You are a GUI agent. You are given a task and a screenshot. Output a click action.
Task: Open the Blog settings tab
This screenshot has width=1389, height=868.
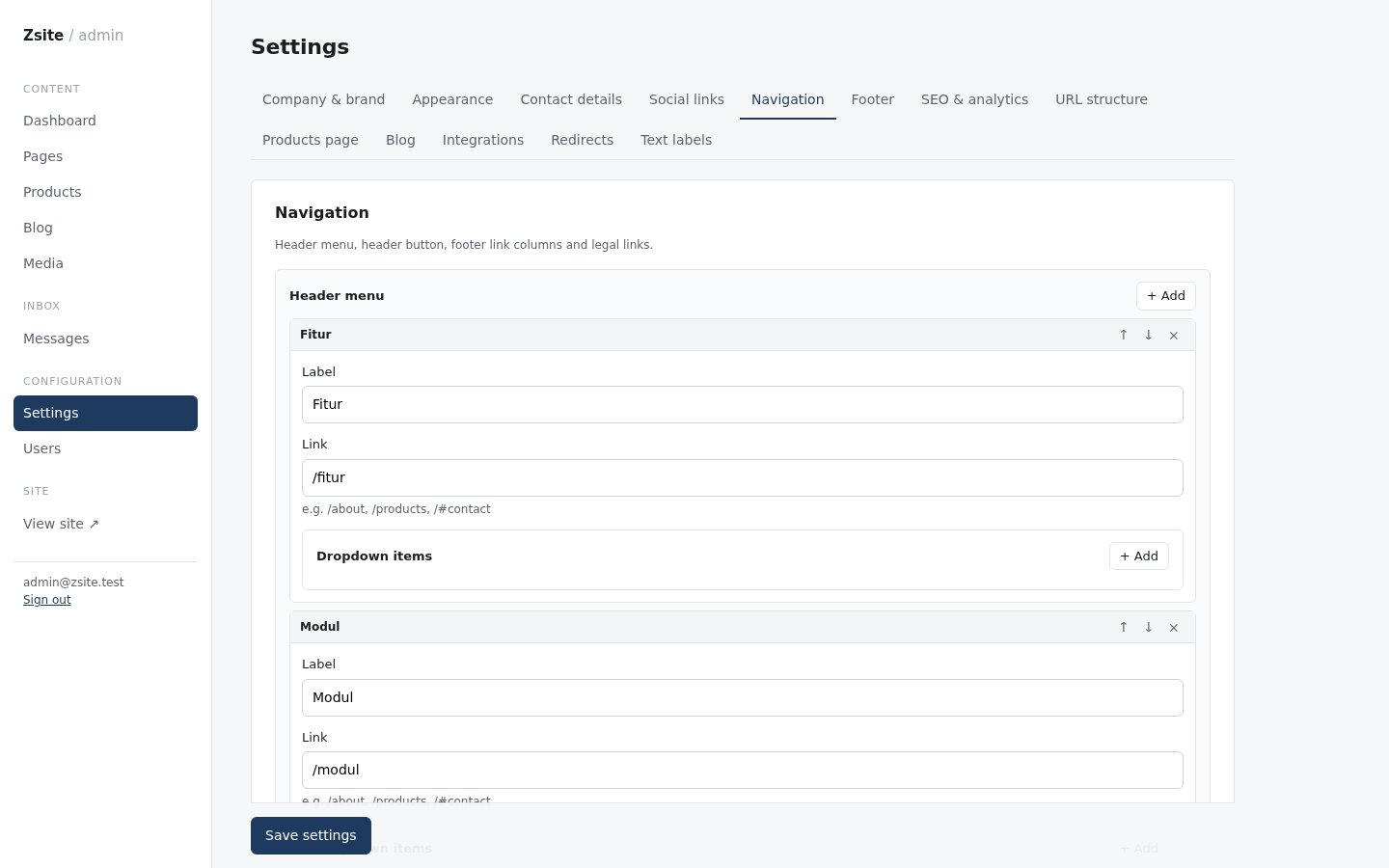(400, 140)
